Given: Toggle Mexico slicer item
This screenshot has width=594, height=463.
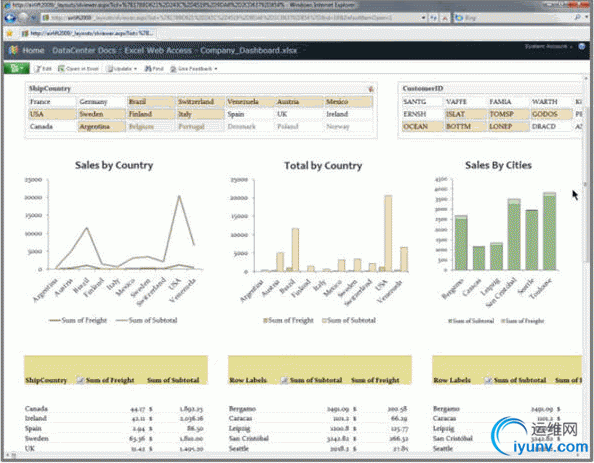Looking at the screenshot, I should (x=349, y=102).
